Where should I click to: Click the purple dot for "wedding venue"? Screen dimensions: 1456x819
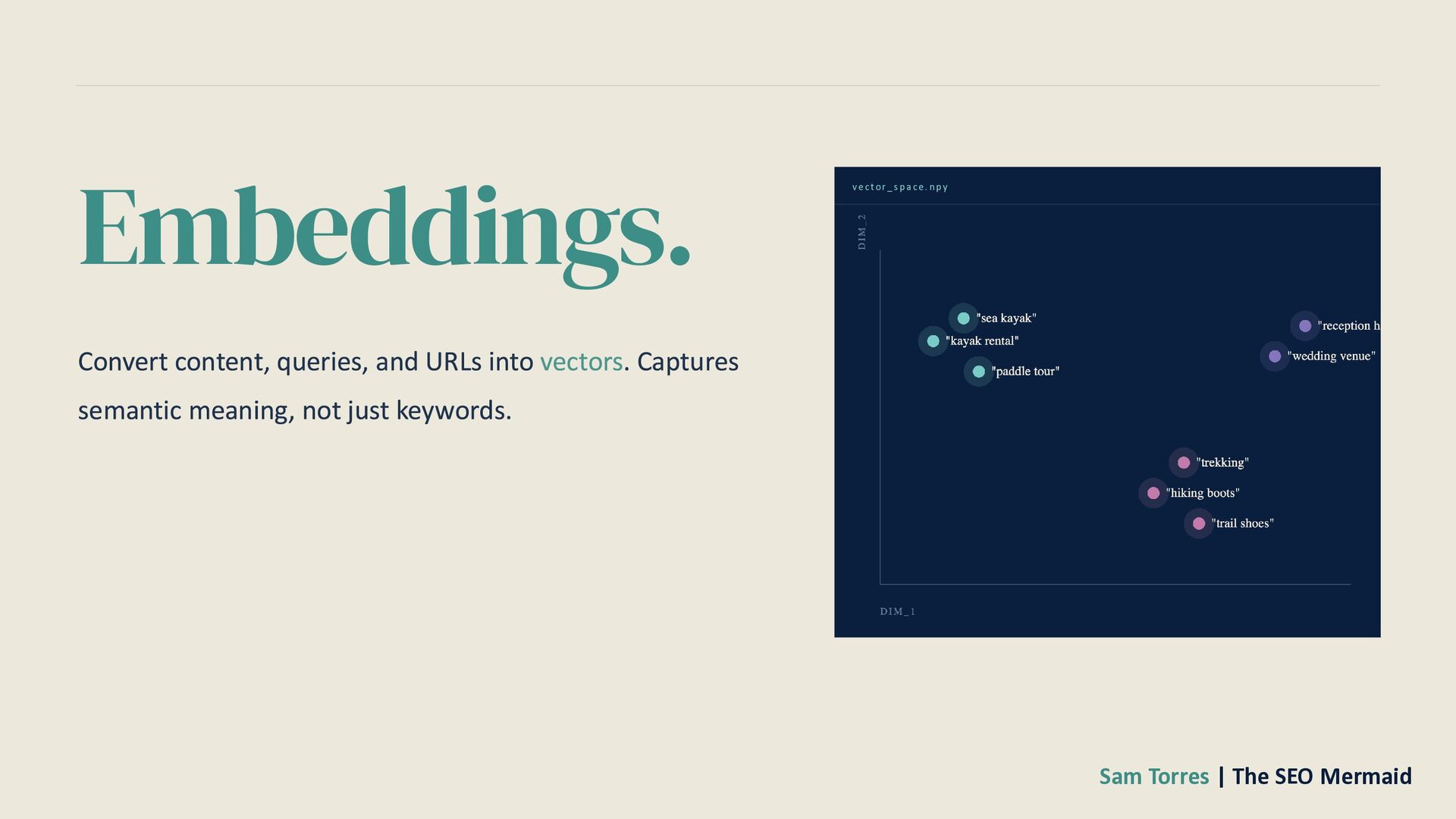1274,356
